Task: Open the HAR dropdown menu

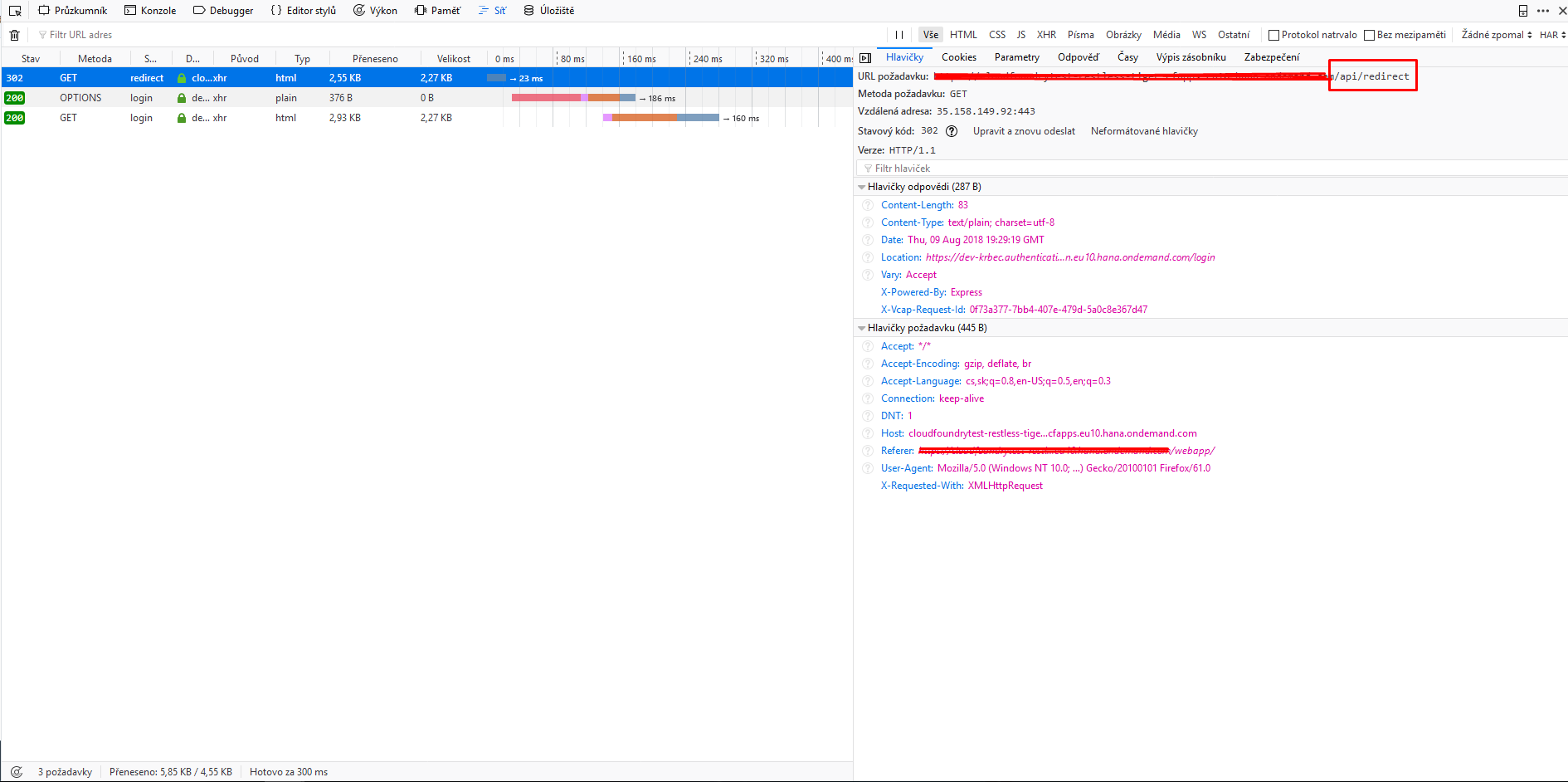Action: coord(1552,35)
